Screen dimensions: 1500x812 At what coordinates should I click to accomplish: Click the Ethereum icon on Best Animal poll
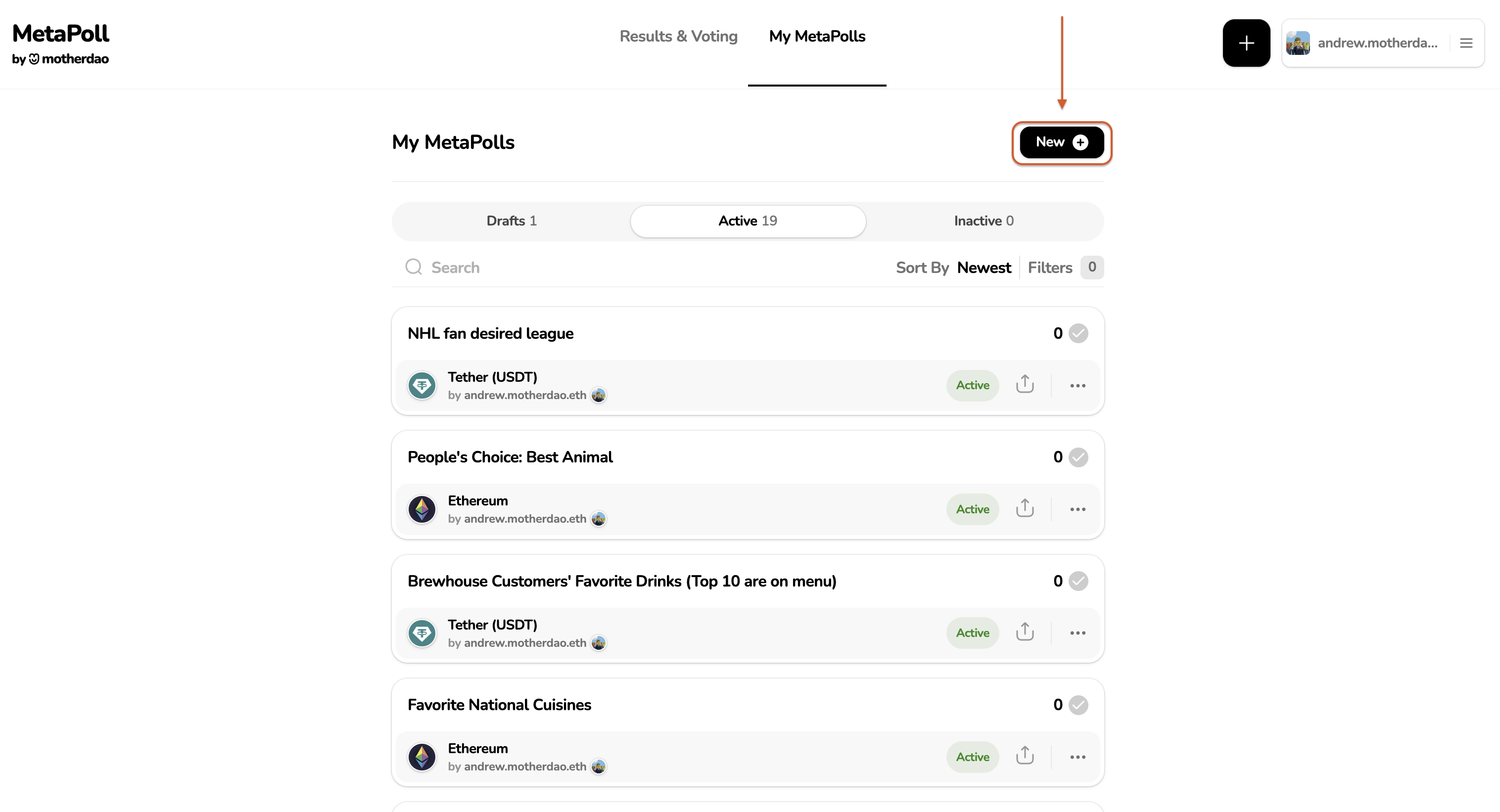pos(422,509)
